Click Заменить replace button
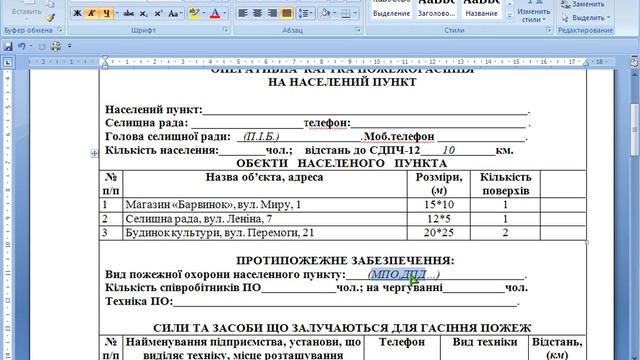Viewport: 640px width, 360px height. click(583, 4)
